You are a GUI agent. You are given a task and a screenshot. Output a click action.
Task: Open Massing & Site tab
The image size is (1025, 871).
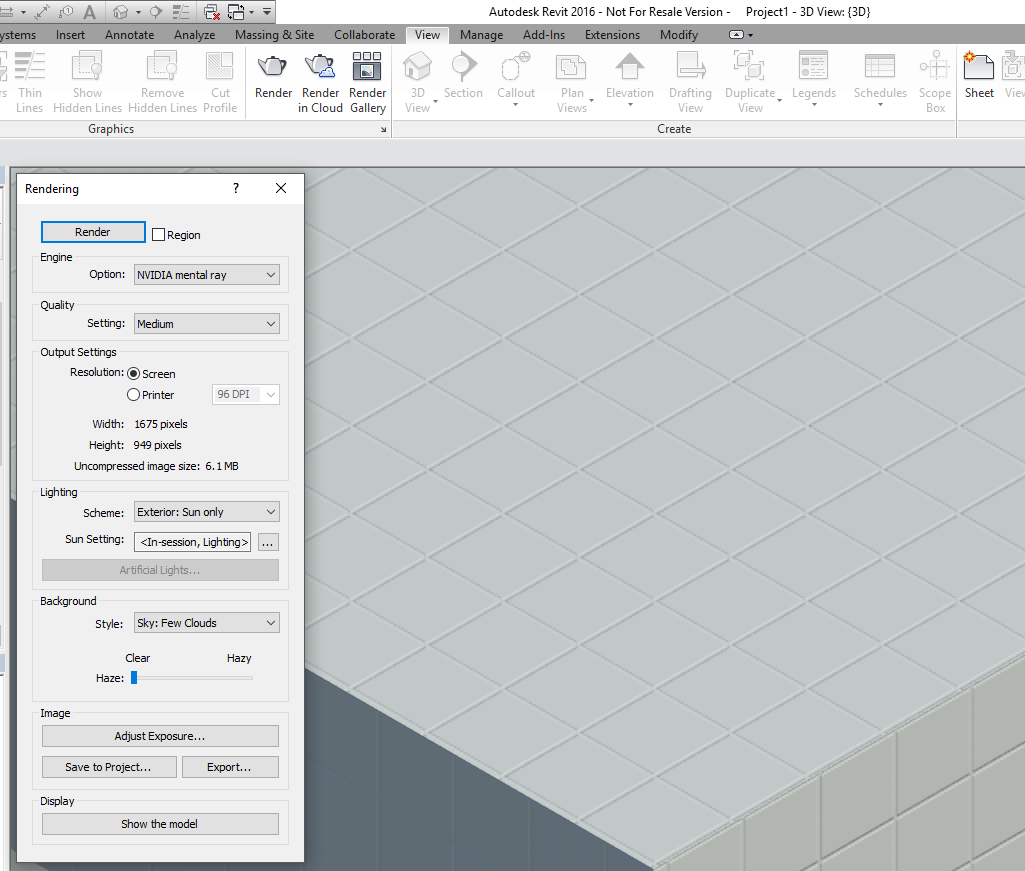[x=275, y=35]
